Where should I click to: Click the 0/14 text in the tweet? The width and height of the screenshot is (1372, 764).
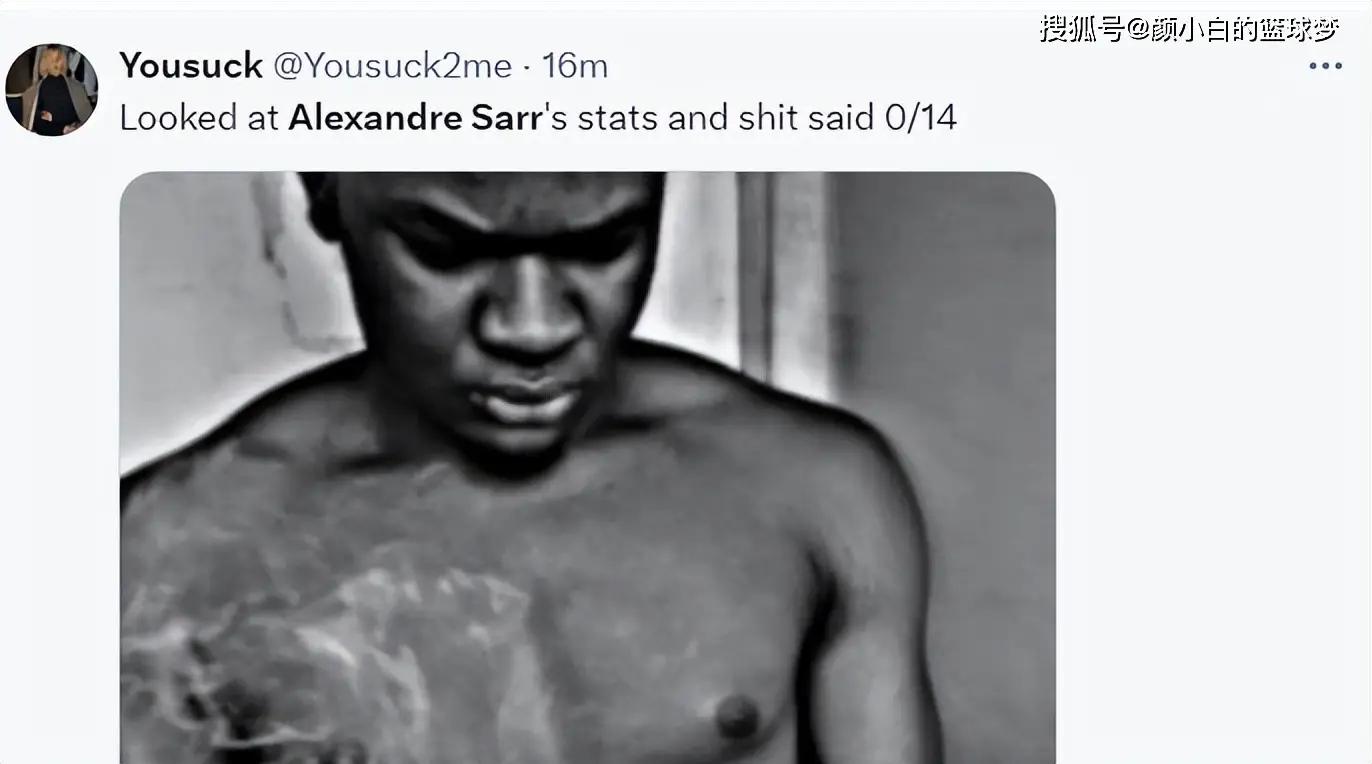[x=920, y=118]
